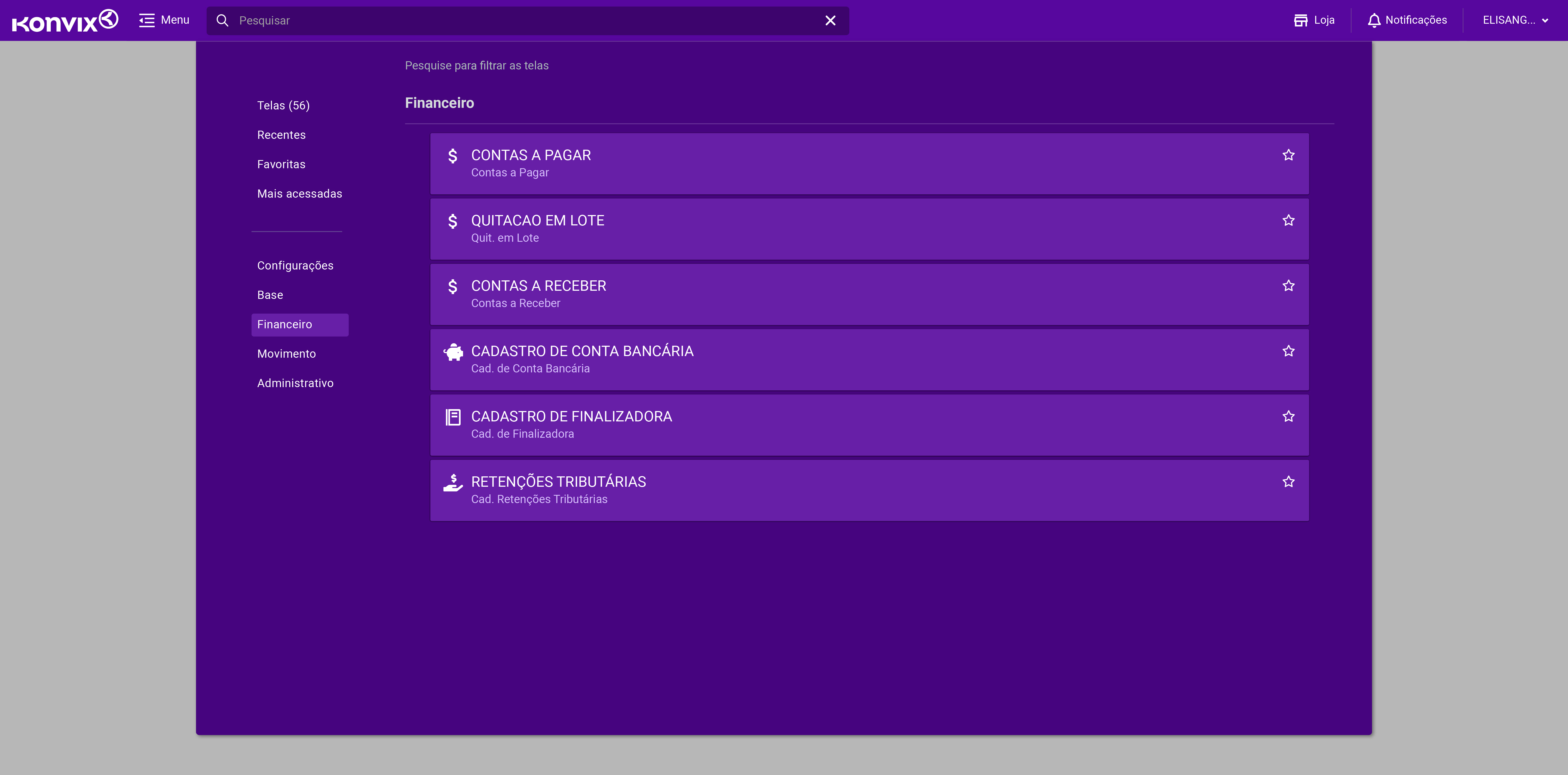Focus the Pesquisar search field
This screenshot has height=775, width=1568.
click(523, 21)
